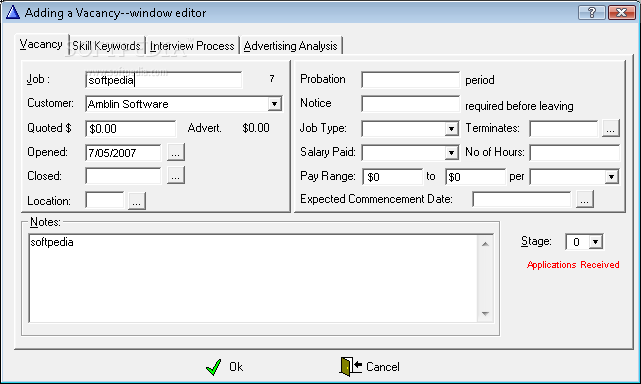This screenshot has width=641, height=384.
Task: Expand the Salary Paid dropdown
Action: click(x=451, y=153)
